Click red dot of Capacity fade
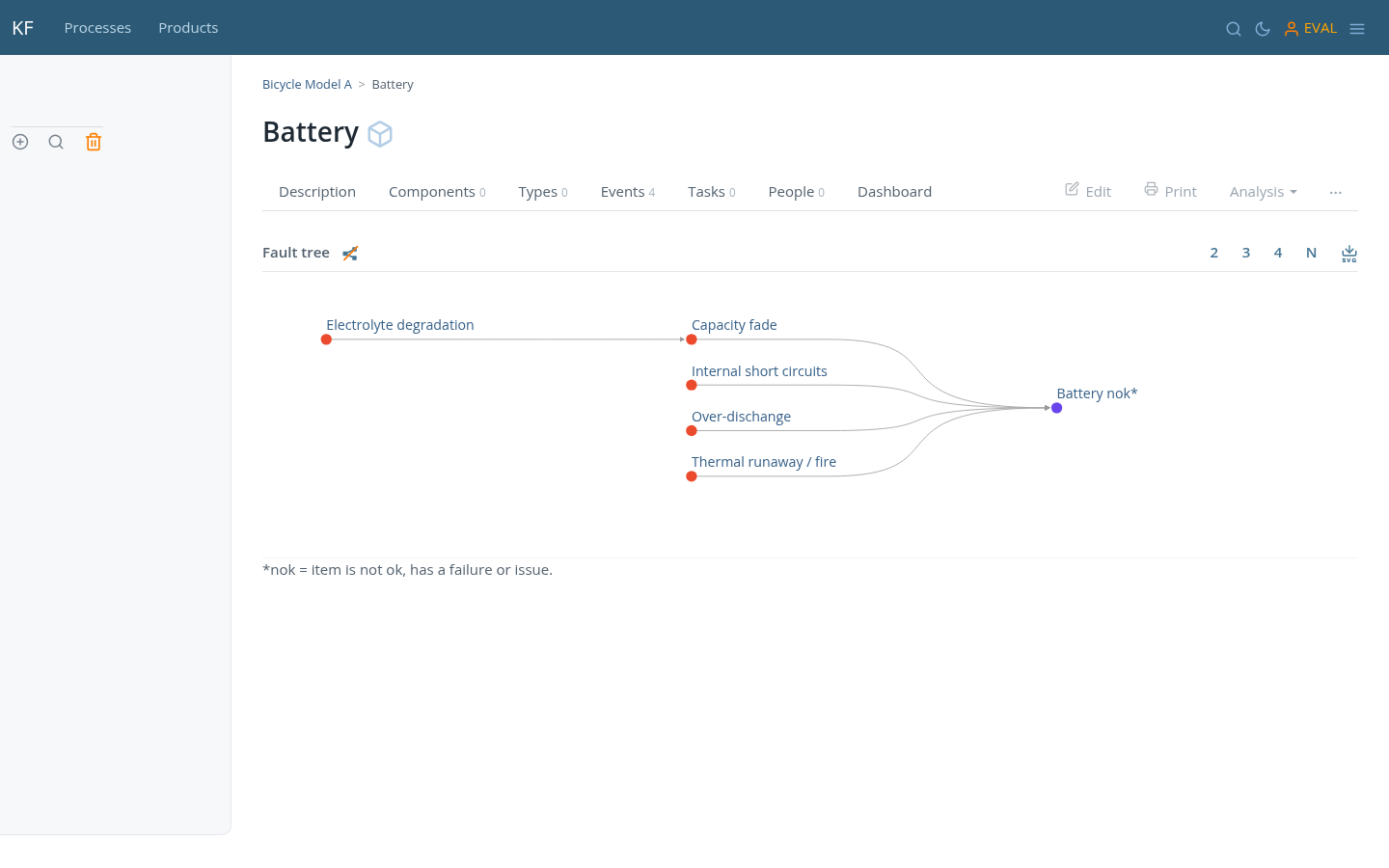The image size is (1389, 868). [x=692, y=339]
